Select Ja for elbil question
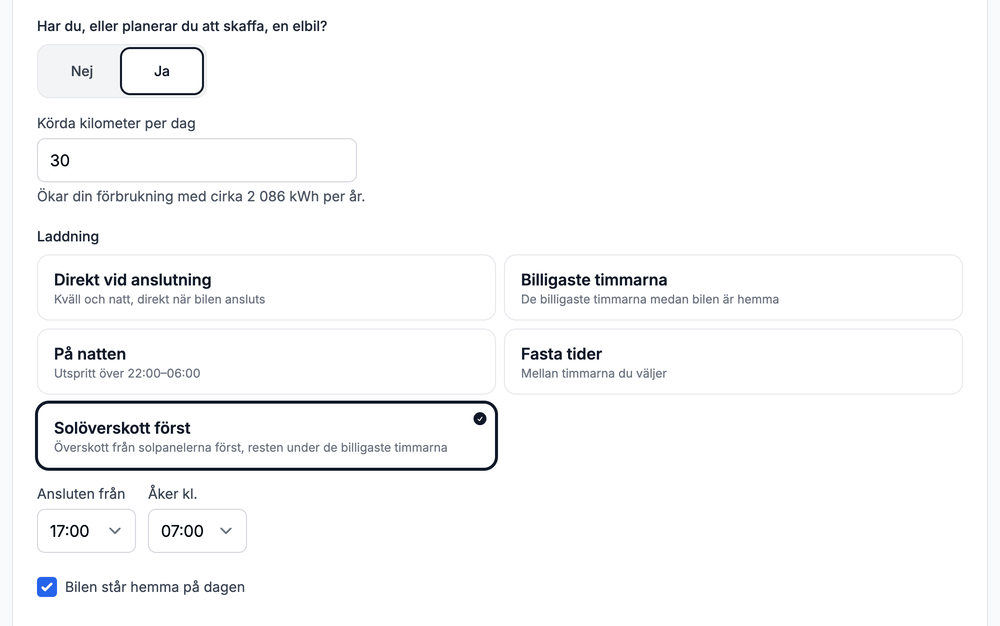This screenshot has height=626, width=1000. point(162,71)
